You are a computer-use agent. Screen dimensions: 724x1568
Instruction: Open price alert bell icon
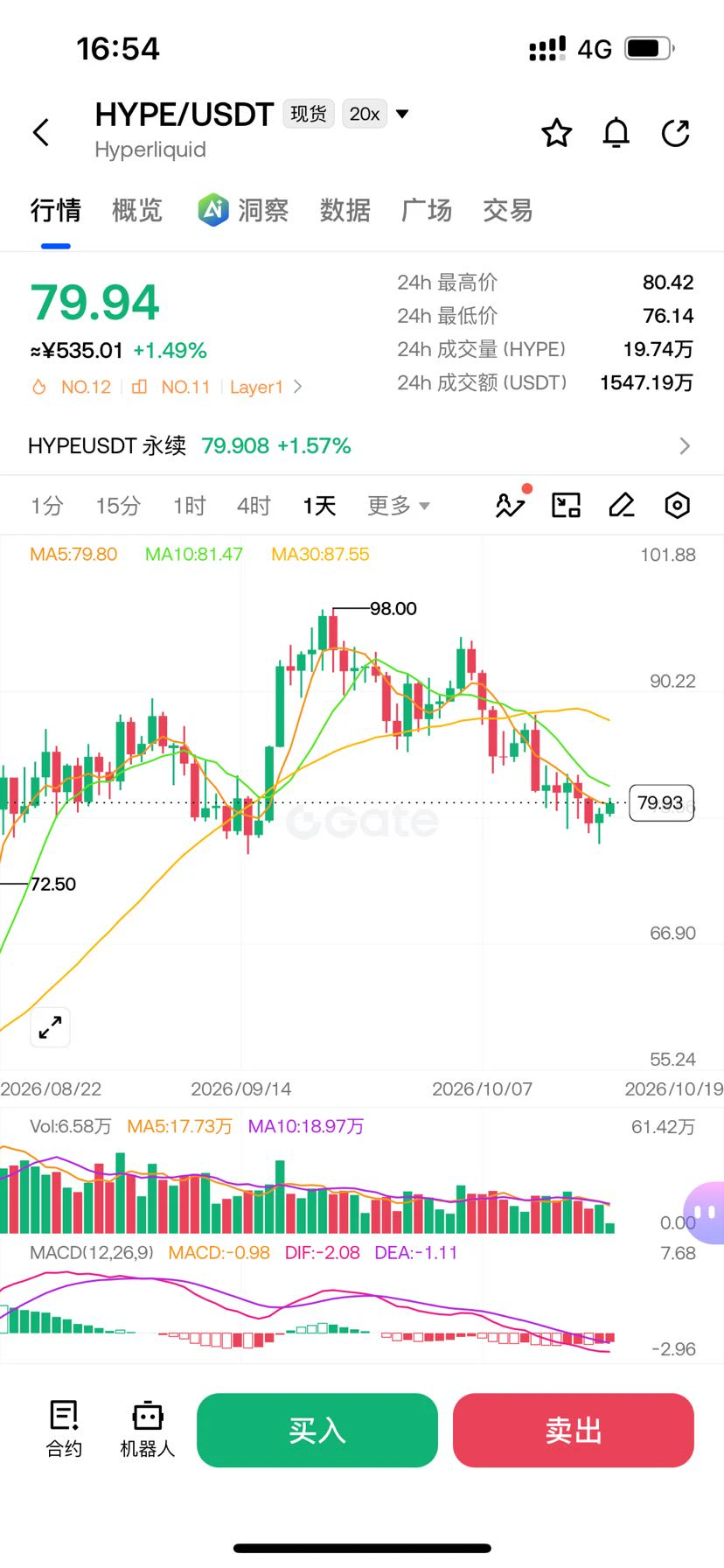pos(616,133)
